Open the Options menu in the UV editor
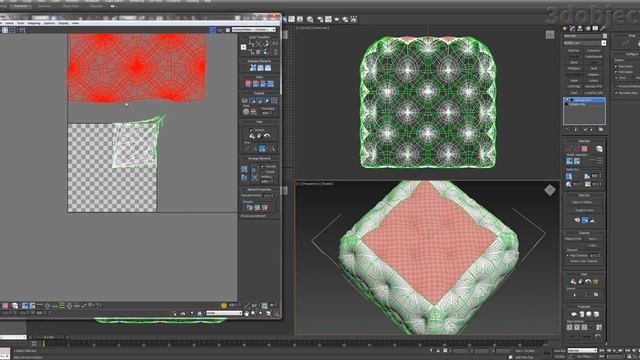 (x=49, y=23)
